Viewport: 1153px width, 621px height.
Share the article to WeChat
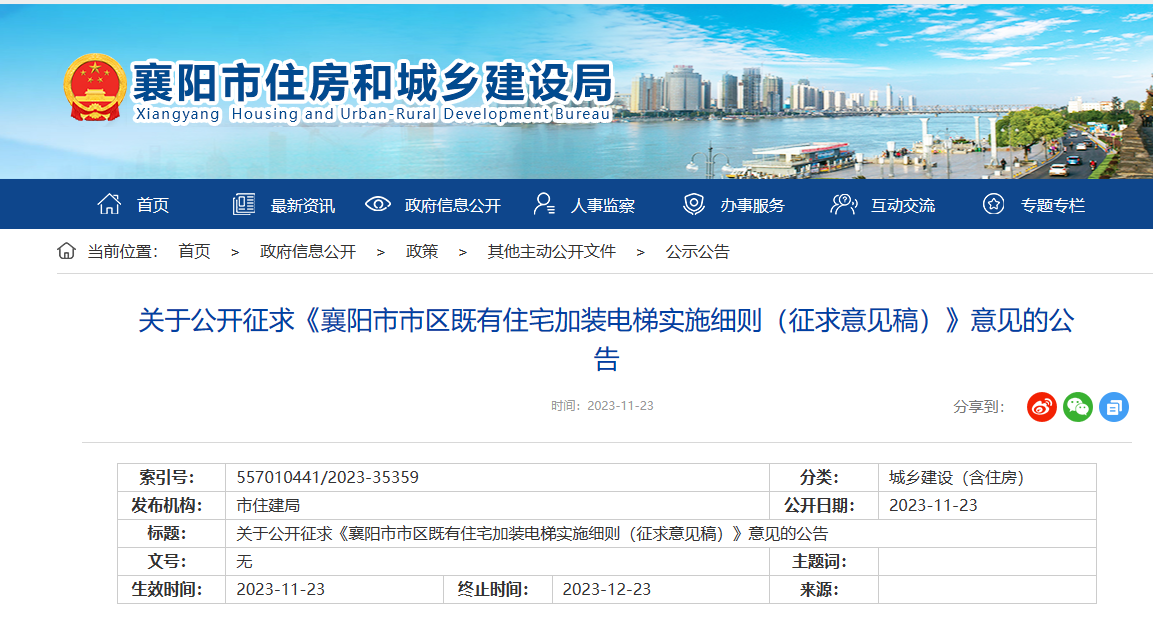(x=1077, y=407)
